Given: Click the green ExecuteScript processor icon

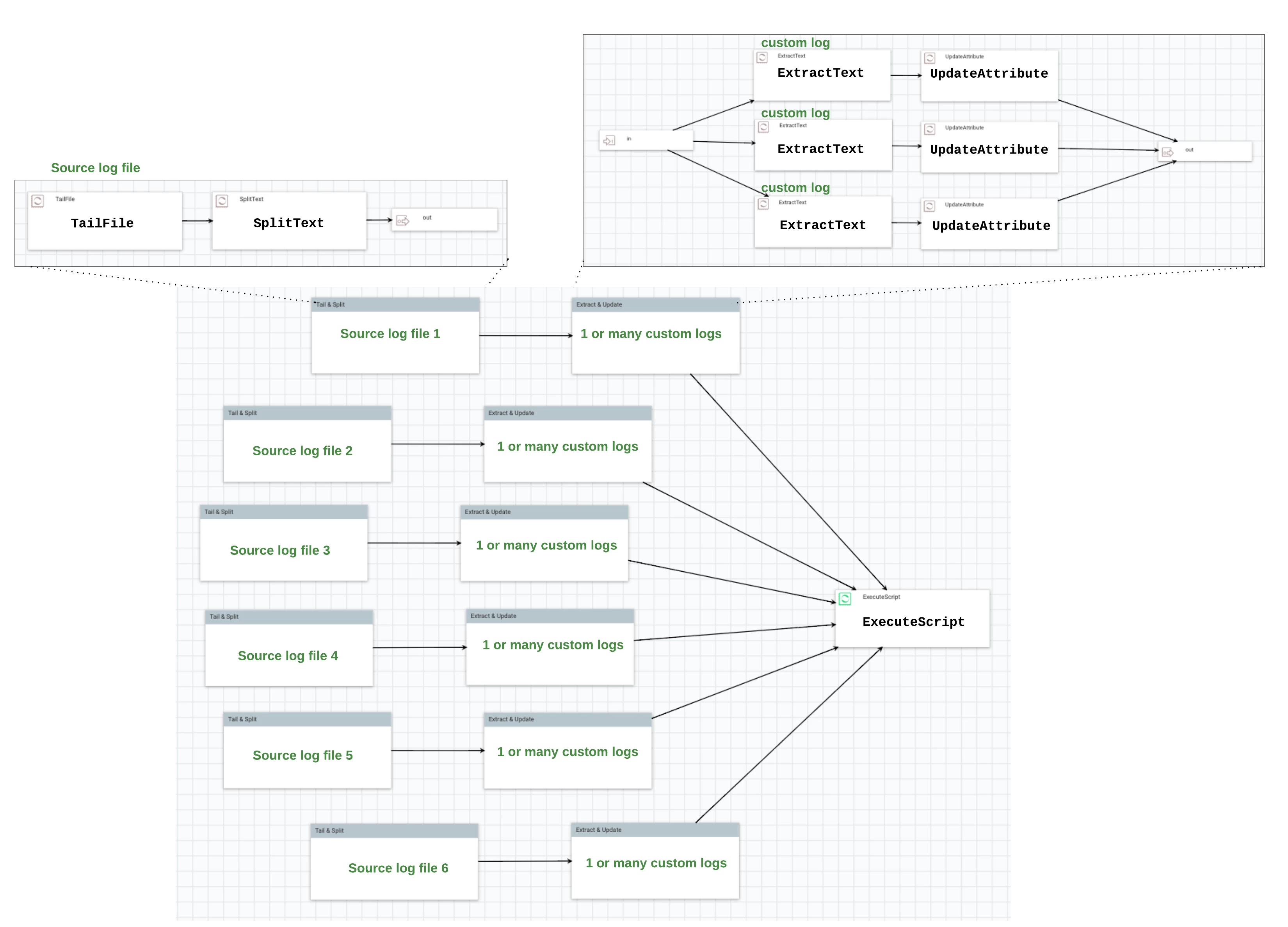Looking at the screenshot, I should coord(845,599).
